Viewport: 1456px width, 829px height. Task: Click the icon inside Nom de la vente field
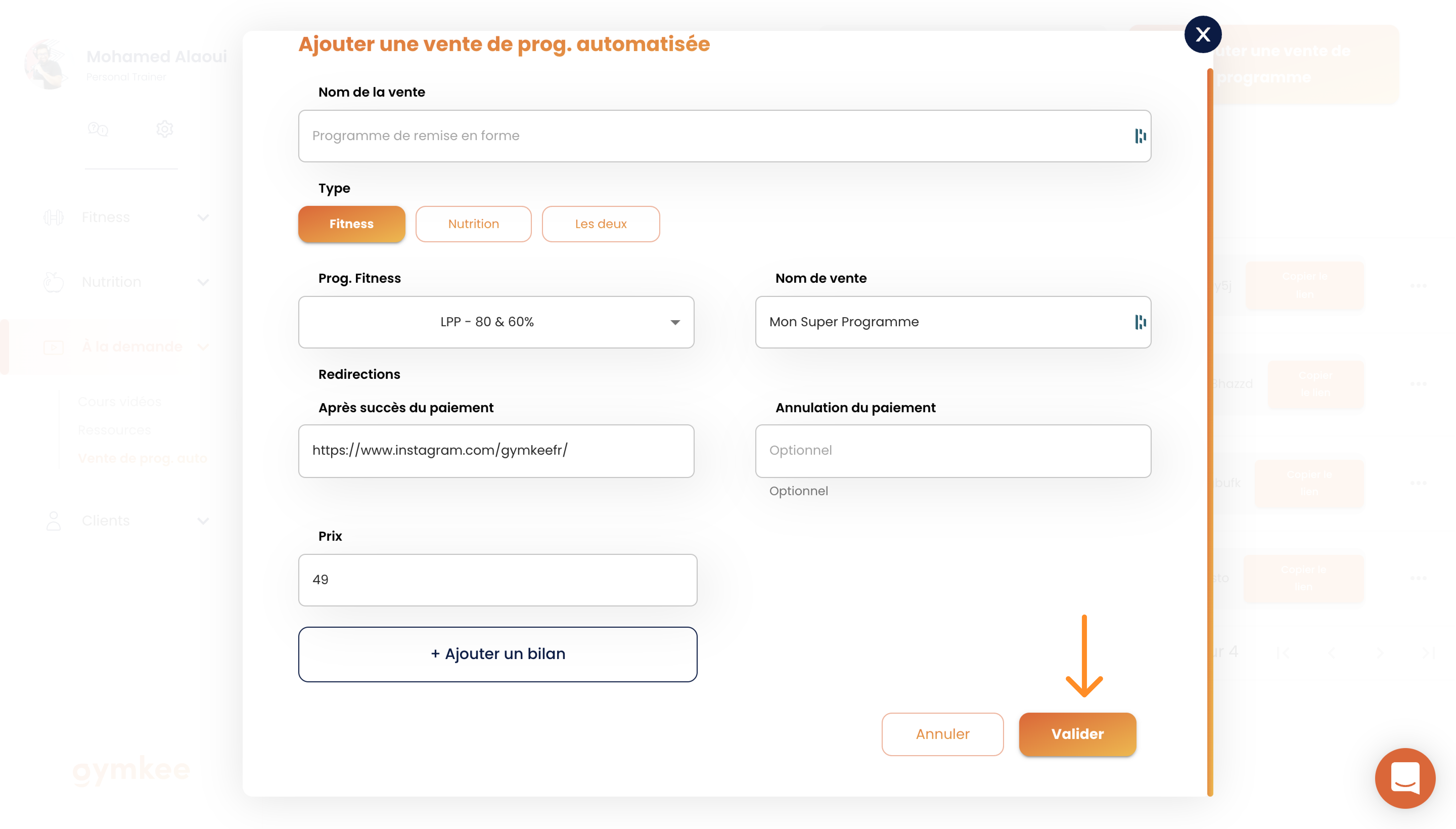(1140, 136)
